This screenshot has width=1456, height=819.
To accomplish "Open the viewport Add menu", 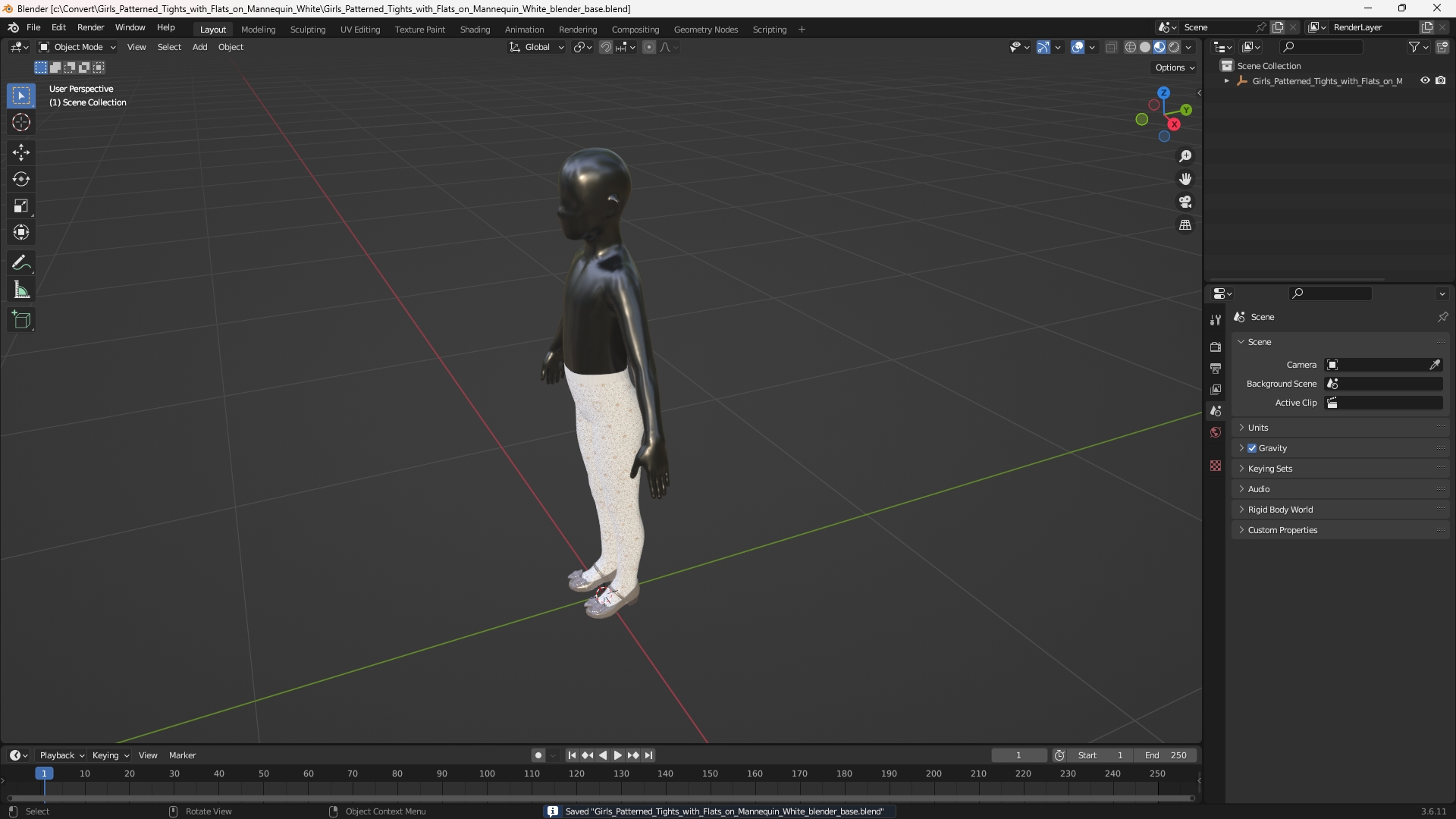I will [199, 47].
